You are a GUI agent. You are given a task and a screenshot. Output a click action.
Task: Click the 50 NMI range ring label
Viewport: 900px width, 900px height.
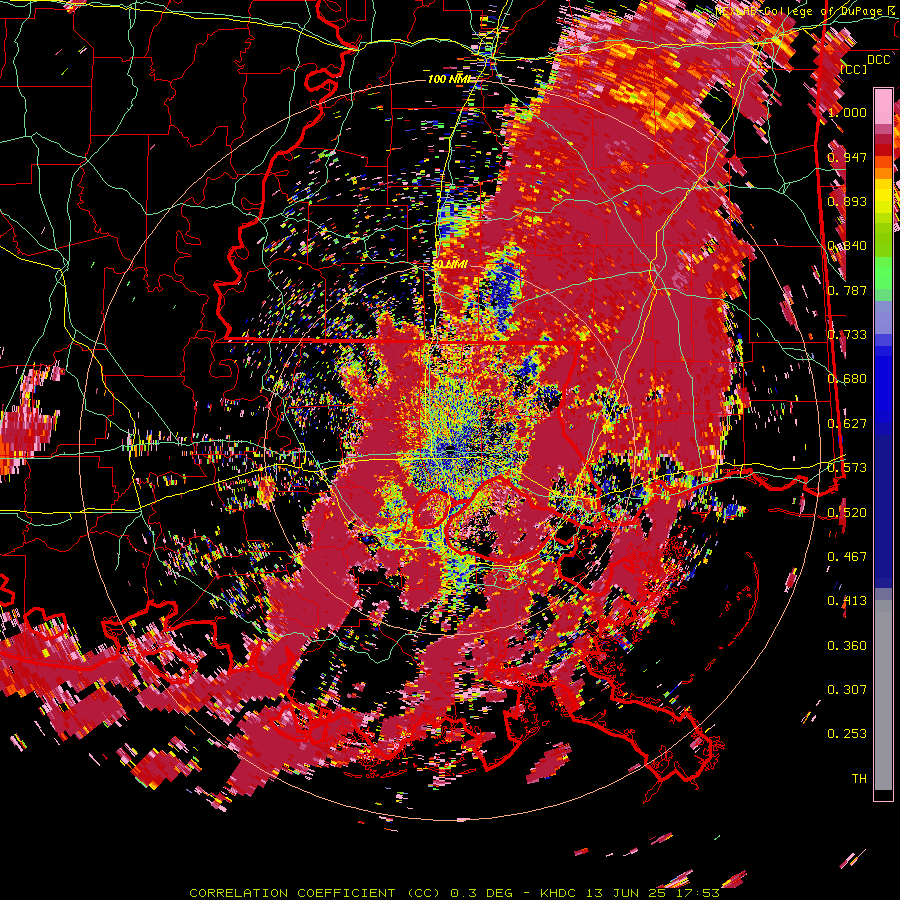click(x=449, y=265)
